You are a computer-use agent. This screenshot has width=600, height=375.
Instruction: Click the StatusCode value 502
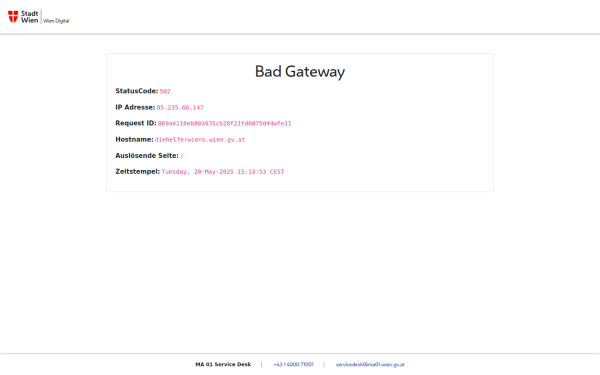click(x=165, y=91)
